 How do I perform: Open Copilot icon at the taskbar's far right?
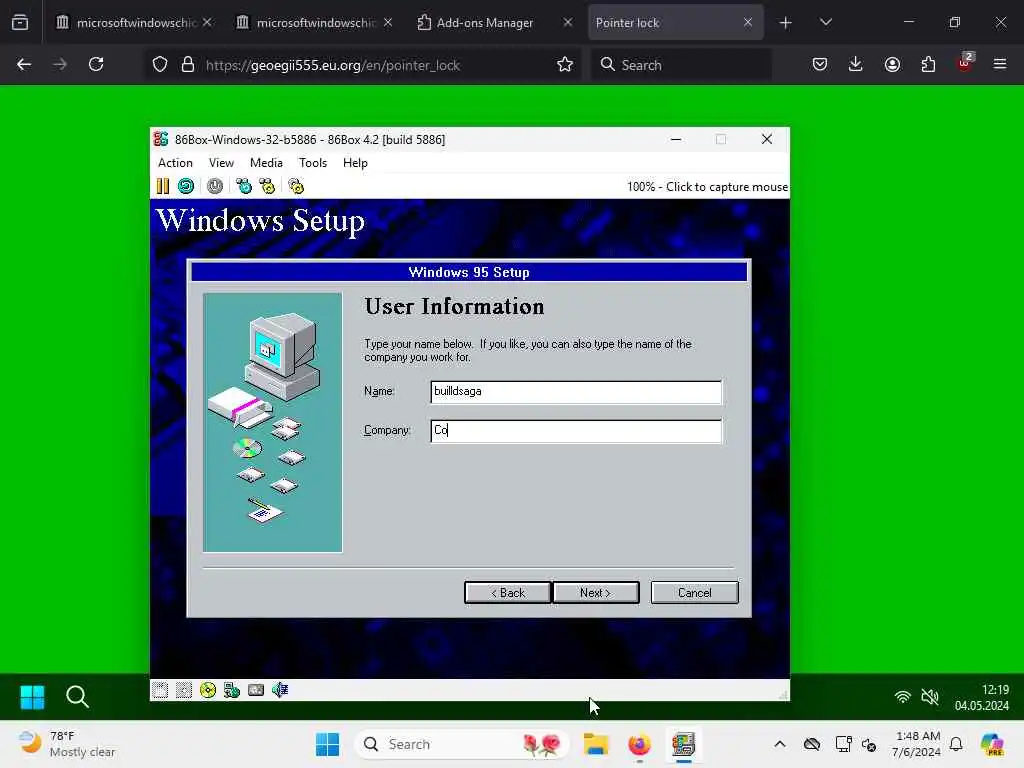[992, 744]
